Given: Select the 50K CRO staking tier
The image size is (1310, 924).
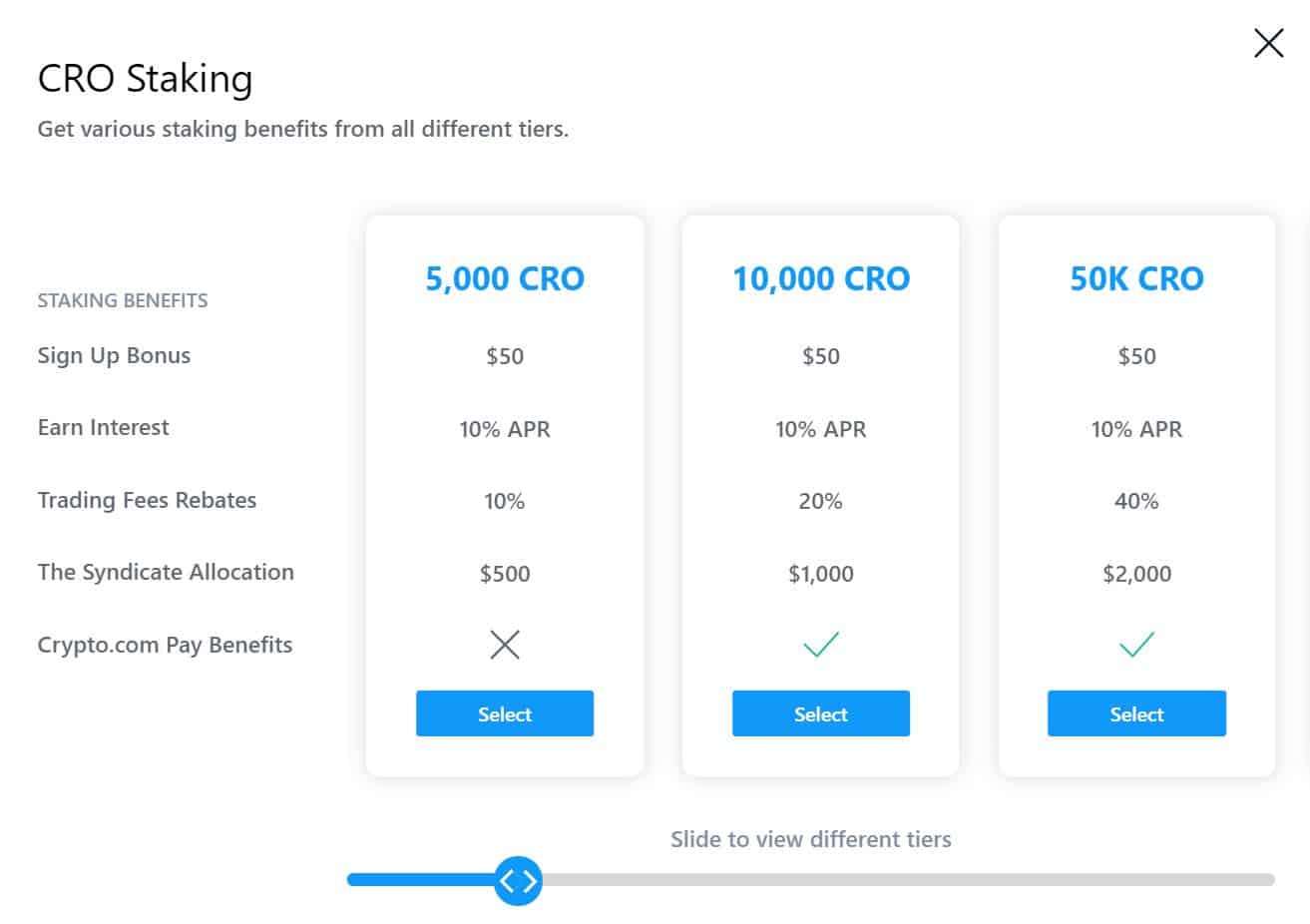Looking at the screenshot, I should pos(1136,713).
